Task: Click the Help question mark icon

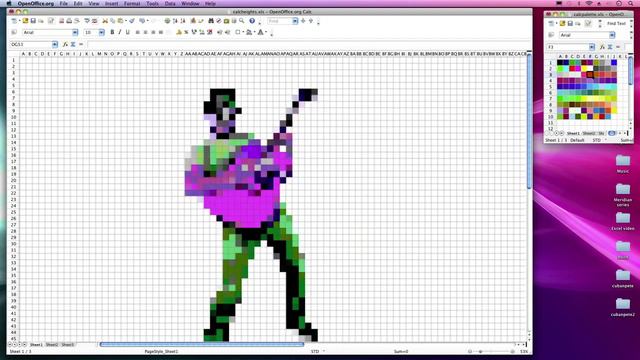Action: point(252,20)
